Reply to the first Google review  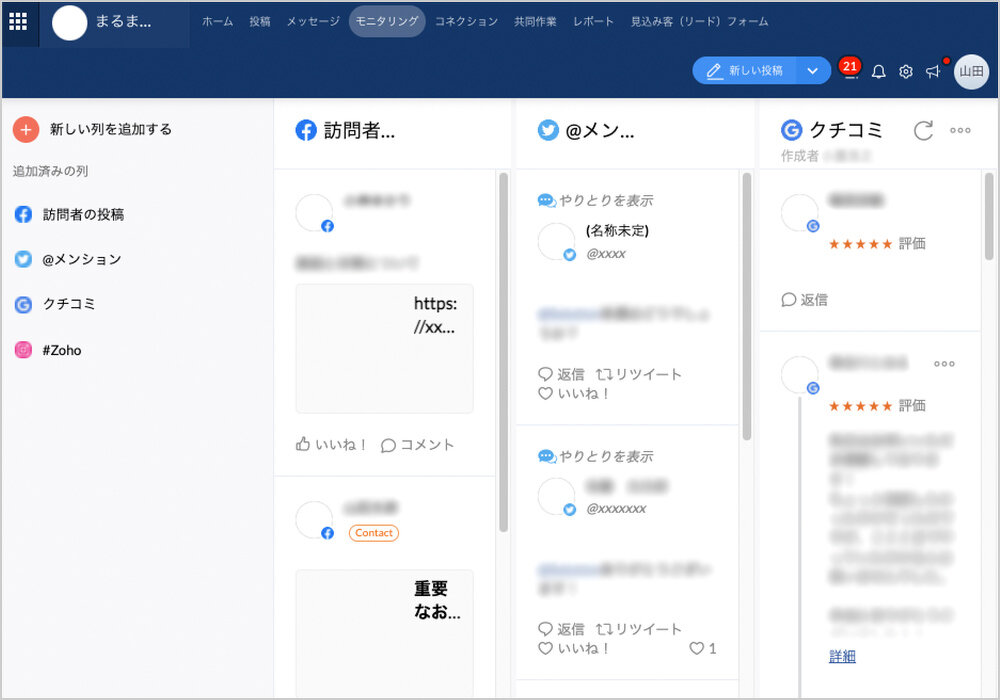pyautogui.click(x=804, y=300)
